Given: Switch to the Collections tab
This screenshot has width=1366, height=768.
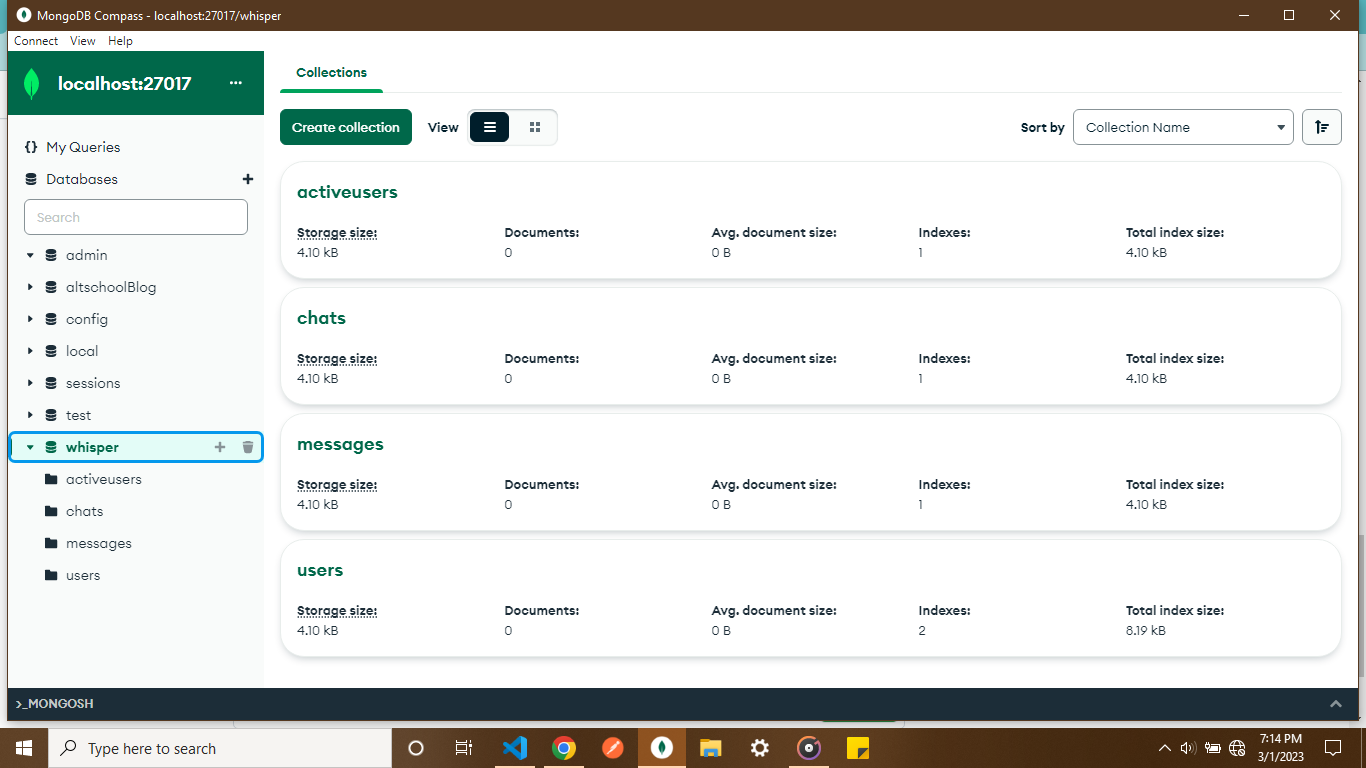Looking at the screenshot, I should point(330,72).
